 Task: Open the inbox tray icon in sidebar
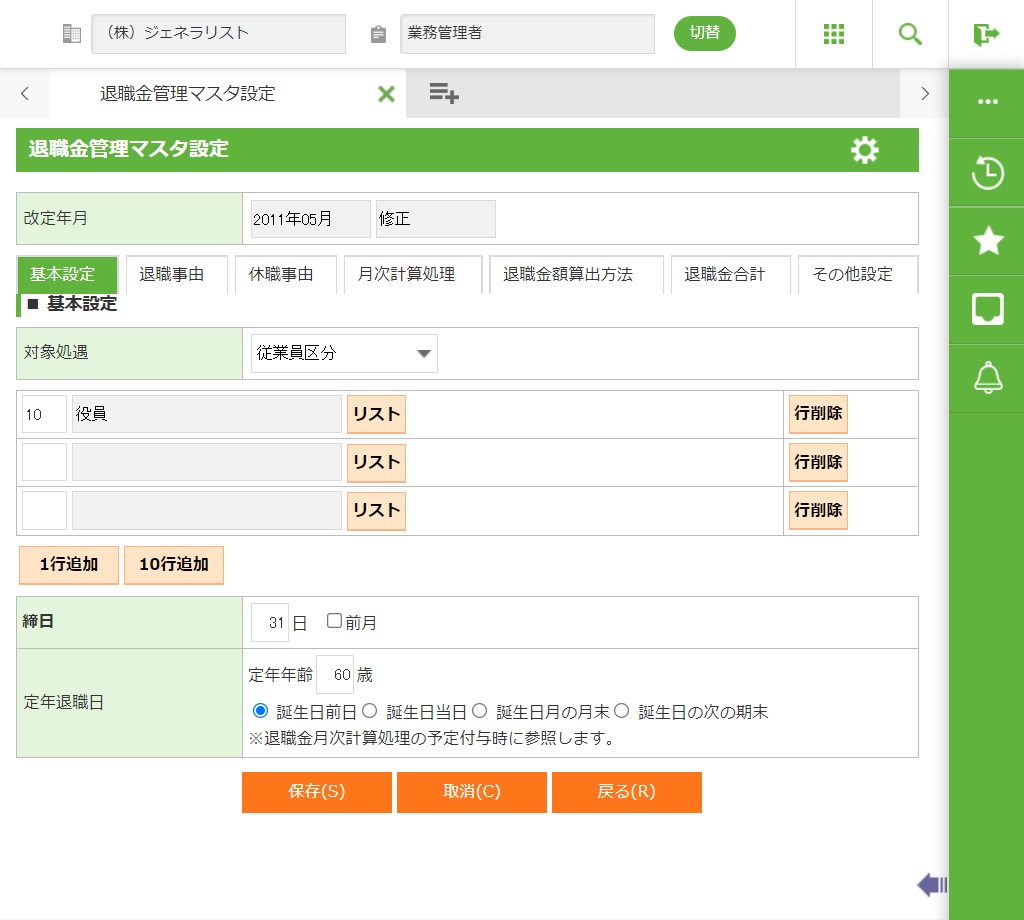pyautogui.click(x=987, y=310)
